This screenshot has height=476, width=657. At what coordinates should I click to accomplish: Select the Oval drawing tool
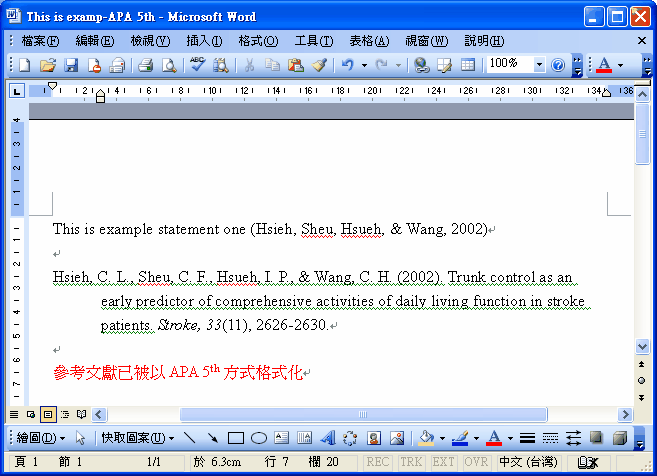(258, 438)
